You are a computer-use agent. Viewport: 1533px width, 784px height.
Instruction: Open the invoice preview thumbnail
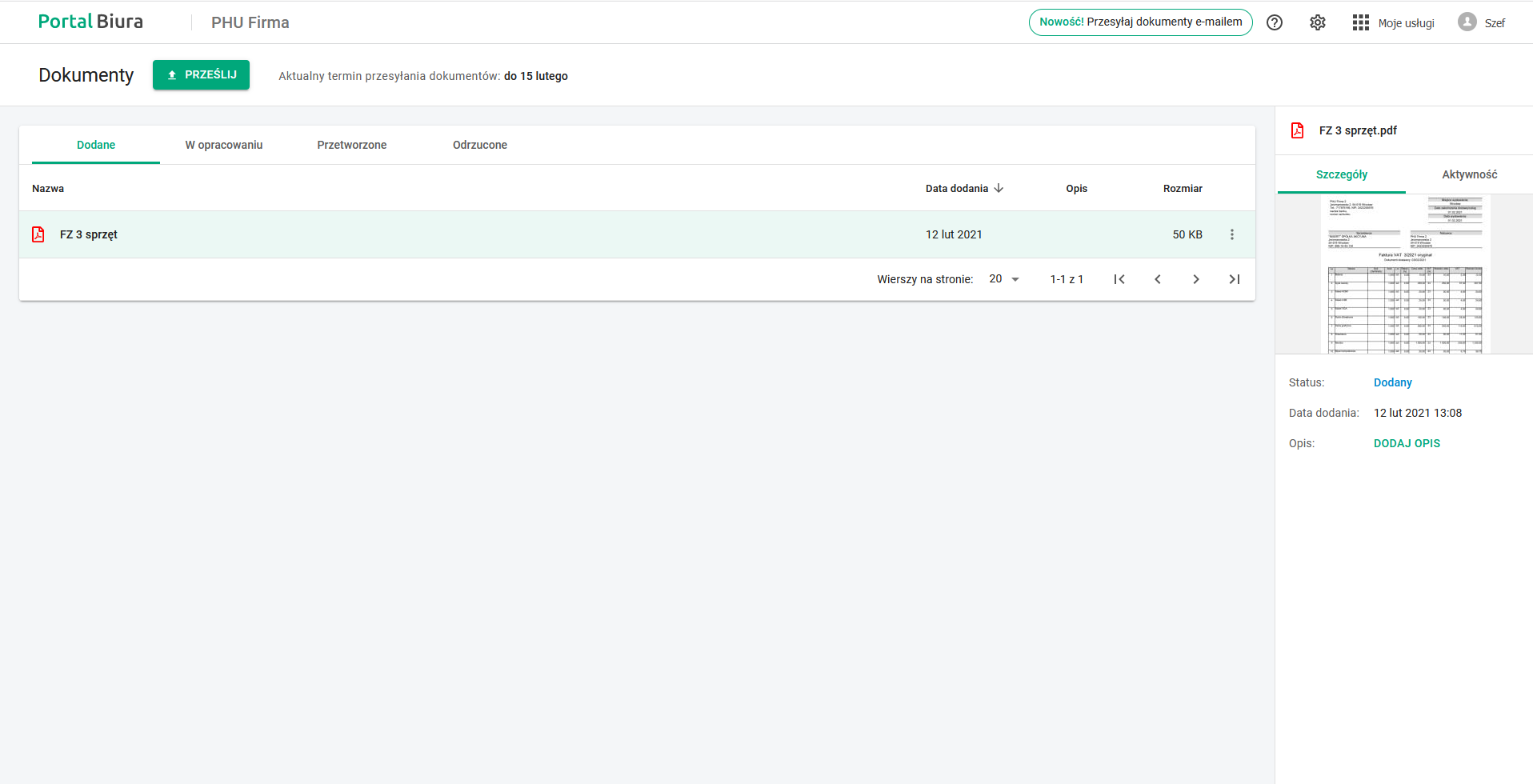[1405, 274]
